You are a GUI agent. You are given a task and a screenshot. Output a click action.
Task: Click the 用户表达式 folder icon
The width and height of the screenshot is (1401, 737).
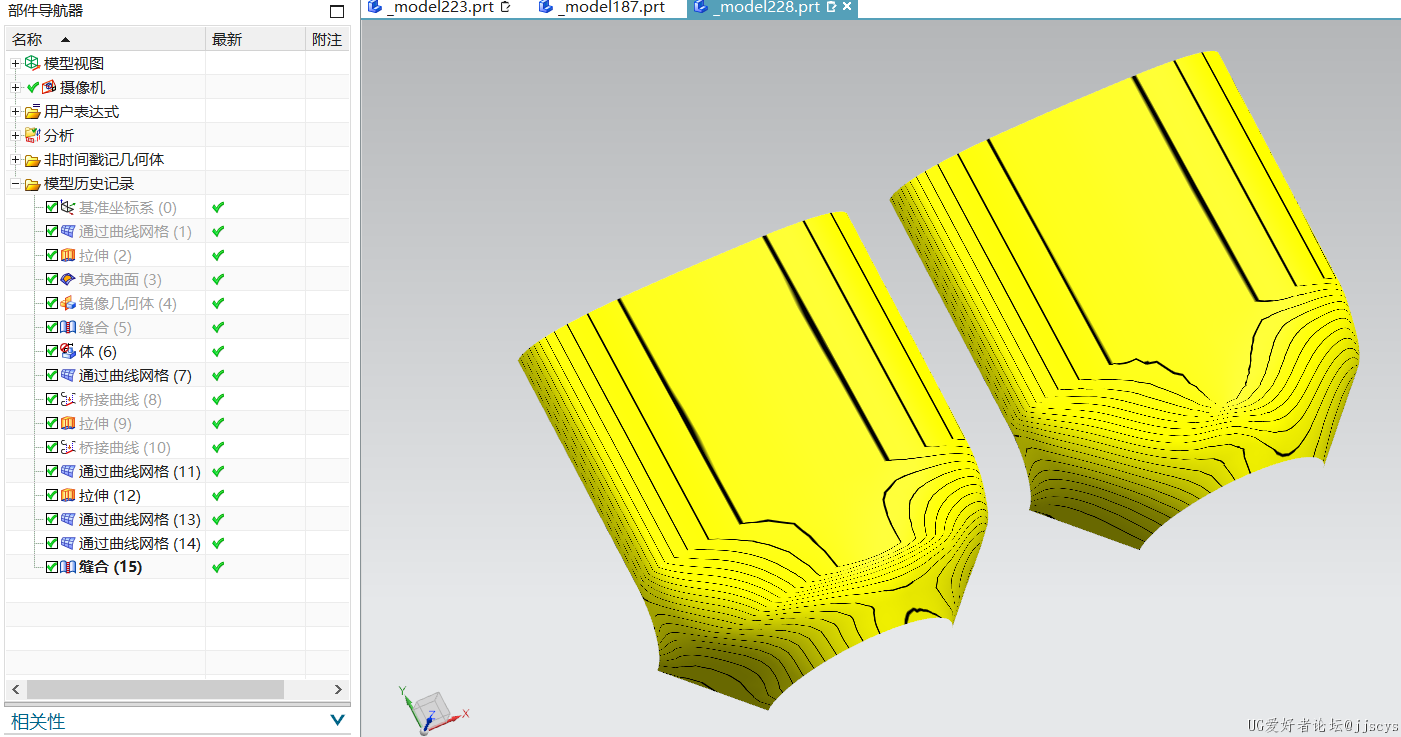tap(32, 112)
